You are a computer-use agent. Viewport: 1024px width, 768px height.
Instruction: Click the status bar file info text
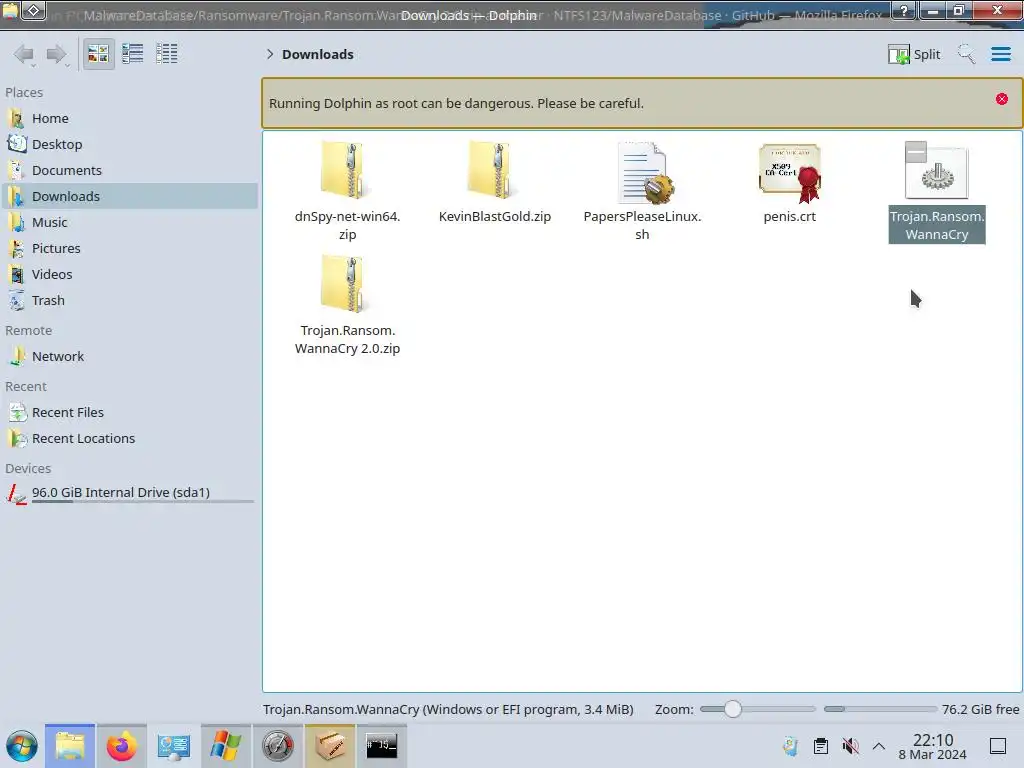[x=448, y=710]
